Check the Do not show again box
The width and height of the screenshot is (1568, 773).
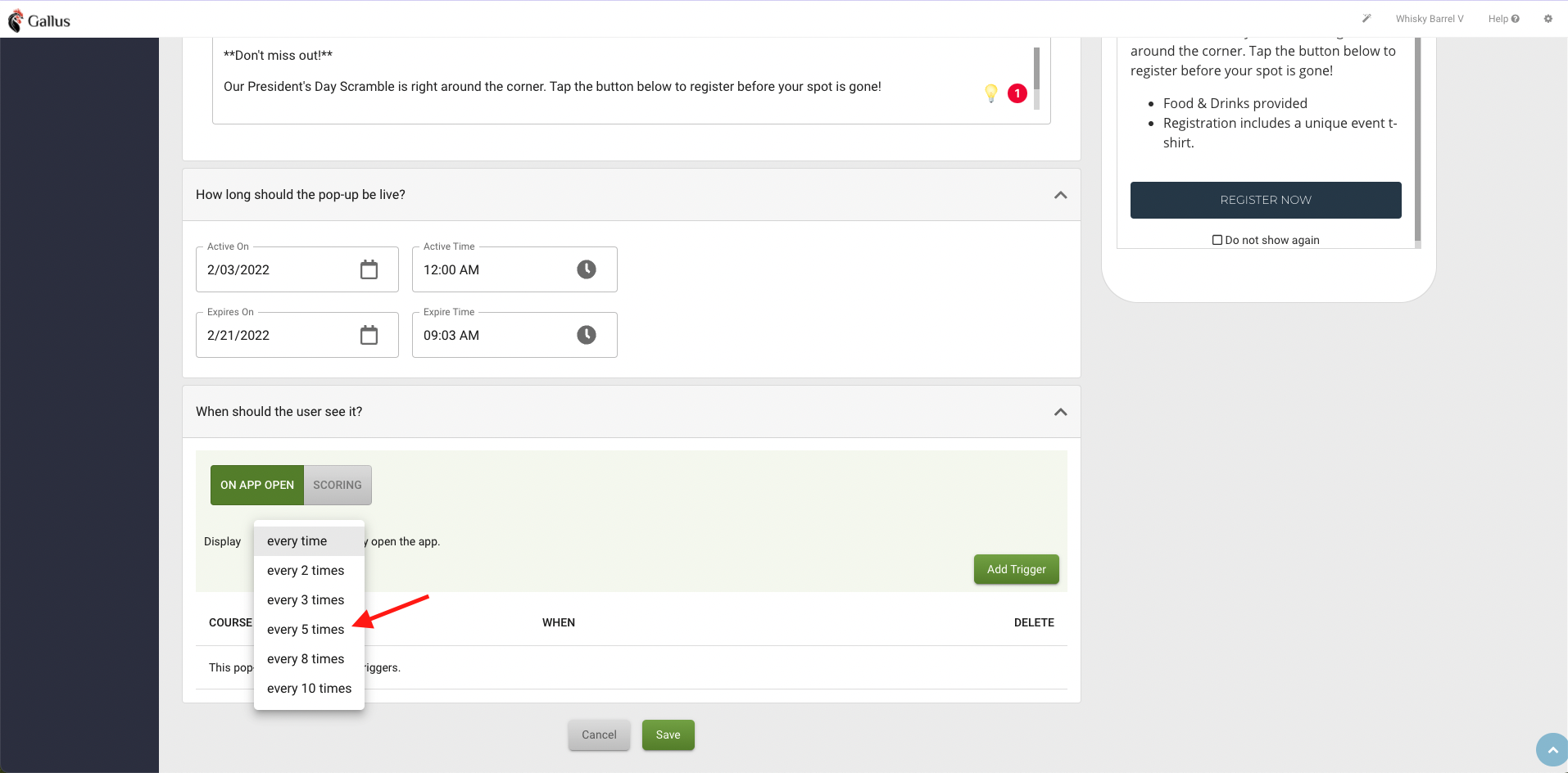point(1217,240)
